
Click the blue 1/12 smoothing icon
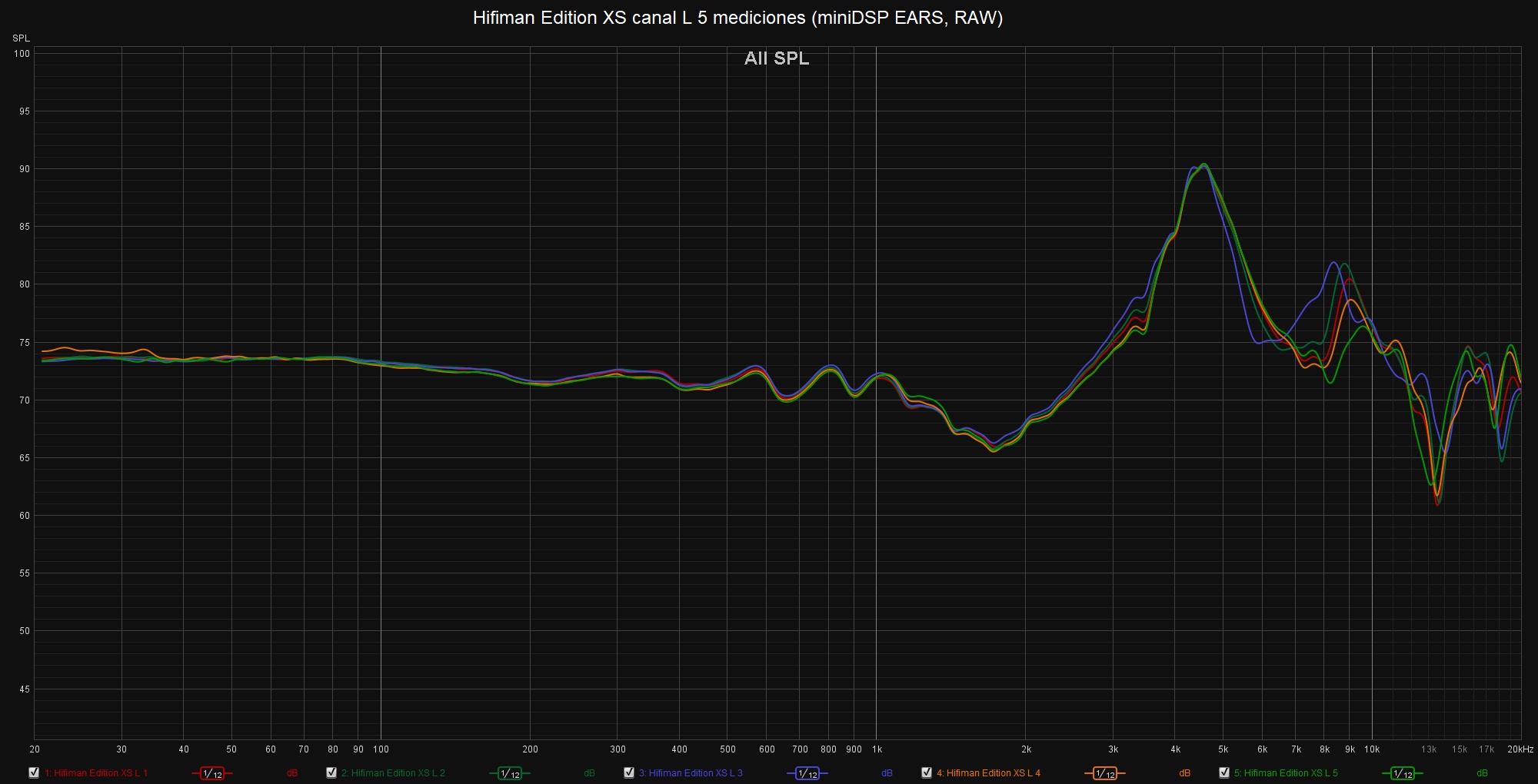point(807,773)
